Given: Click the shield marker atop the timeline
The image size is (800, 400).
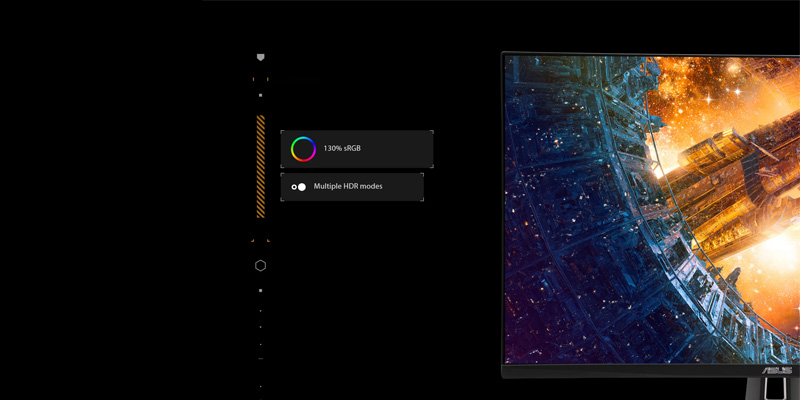Looking at the screenshot, I should 260,58.
